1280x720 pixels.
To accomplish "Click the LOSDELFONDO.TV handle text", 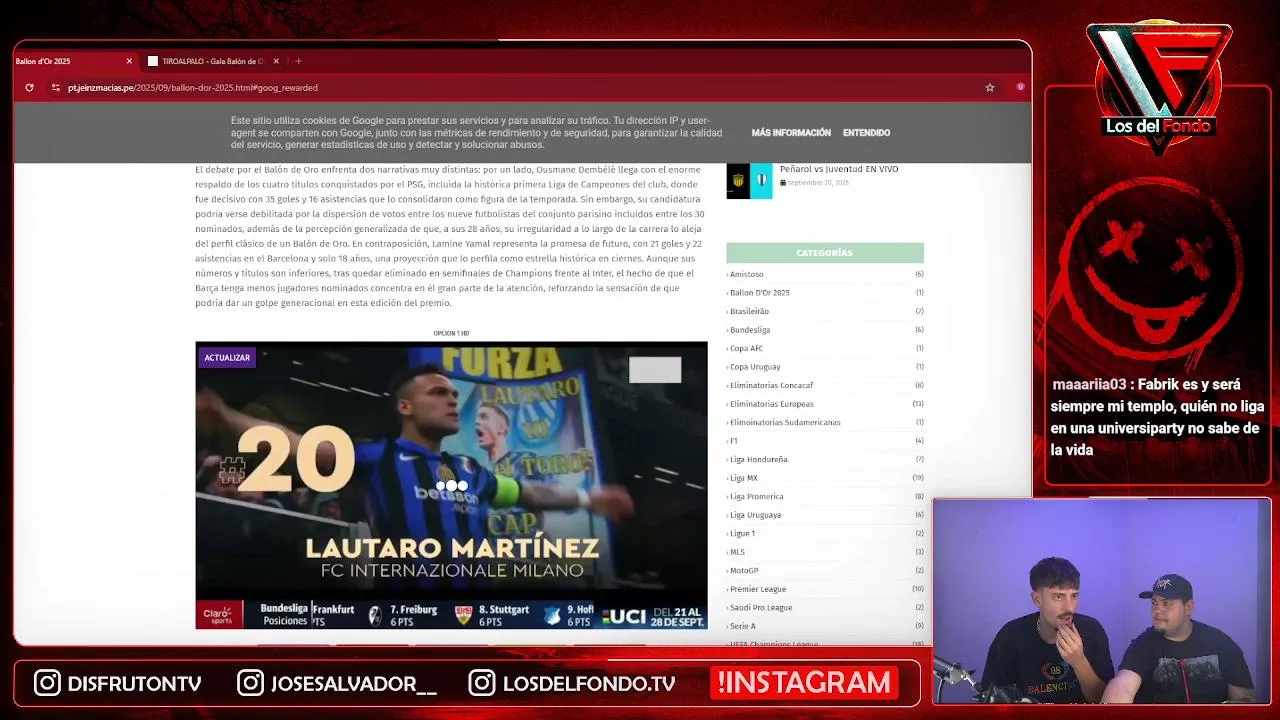I will (x=589, y=684).
